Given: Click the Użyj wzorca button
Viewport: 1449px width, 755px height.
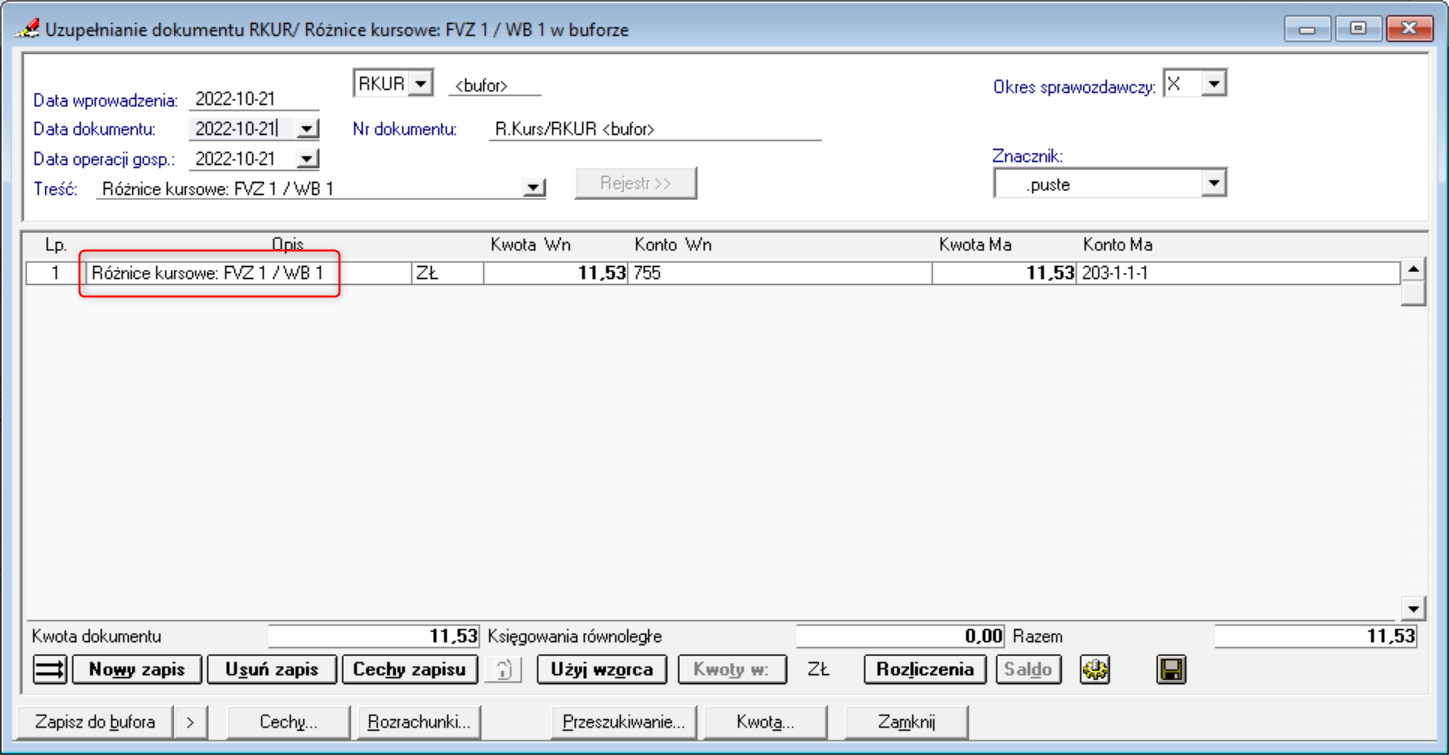Looking at the screenshot, I should 602,670.
